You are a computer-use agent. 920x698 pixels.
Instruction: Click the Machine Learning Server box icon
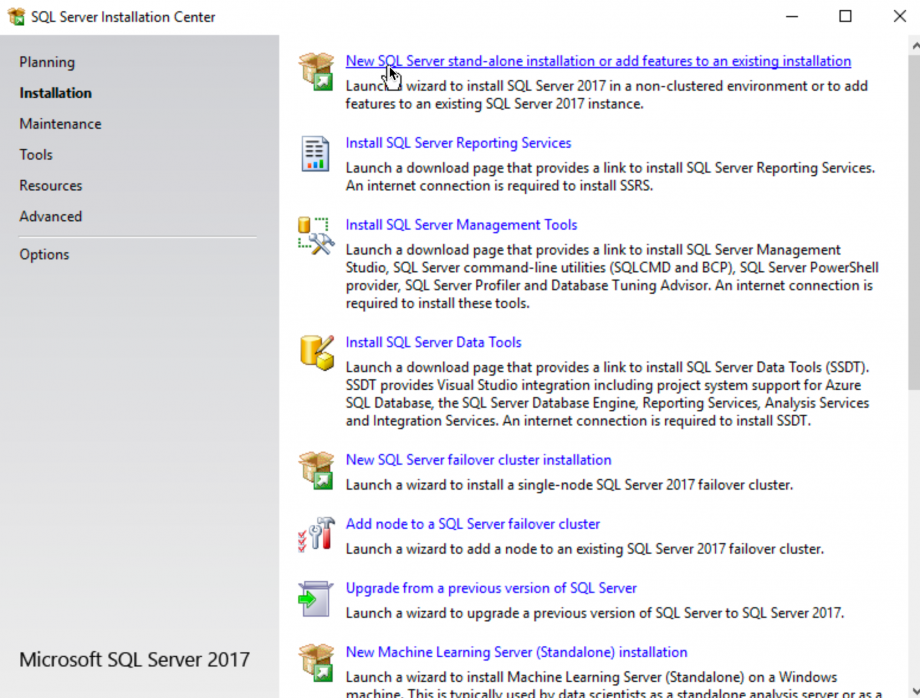(x=315, y=662)
